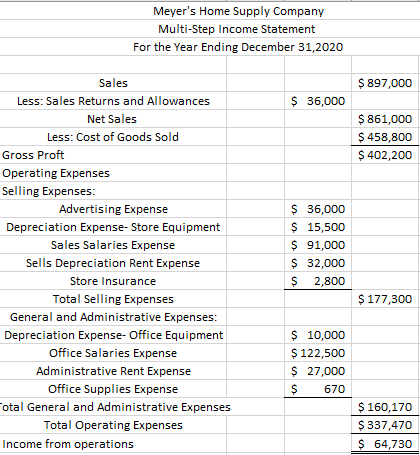Click the "Net Sales" label

click(112, 119)
